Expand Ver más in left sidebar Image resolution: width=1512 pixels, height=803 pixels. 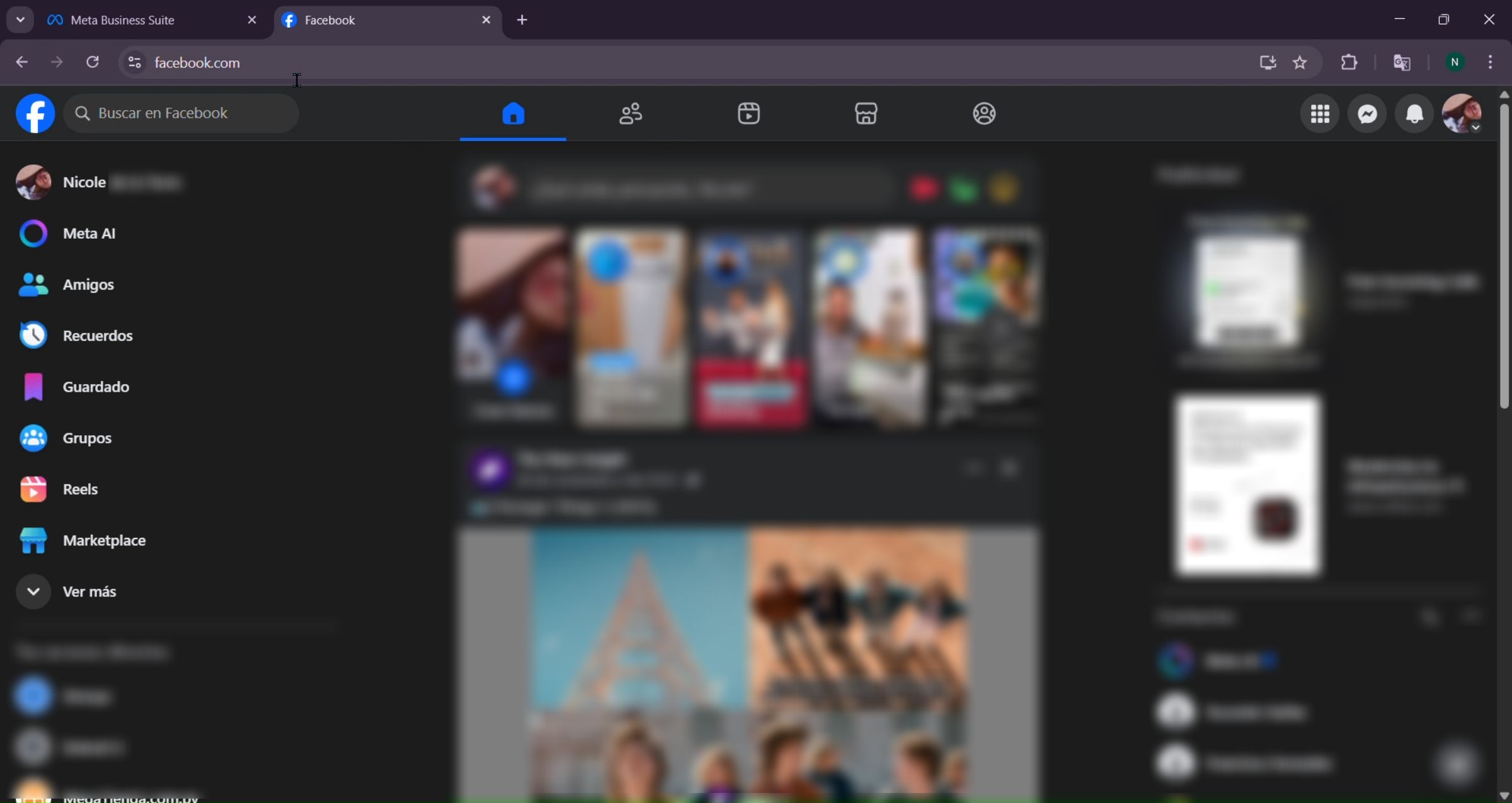(89, 592)
